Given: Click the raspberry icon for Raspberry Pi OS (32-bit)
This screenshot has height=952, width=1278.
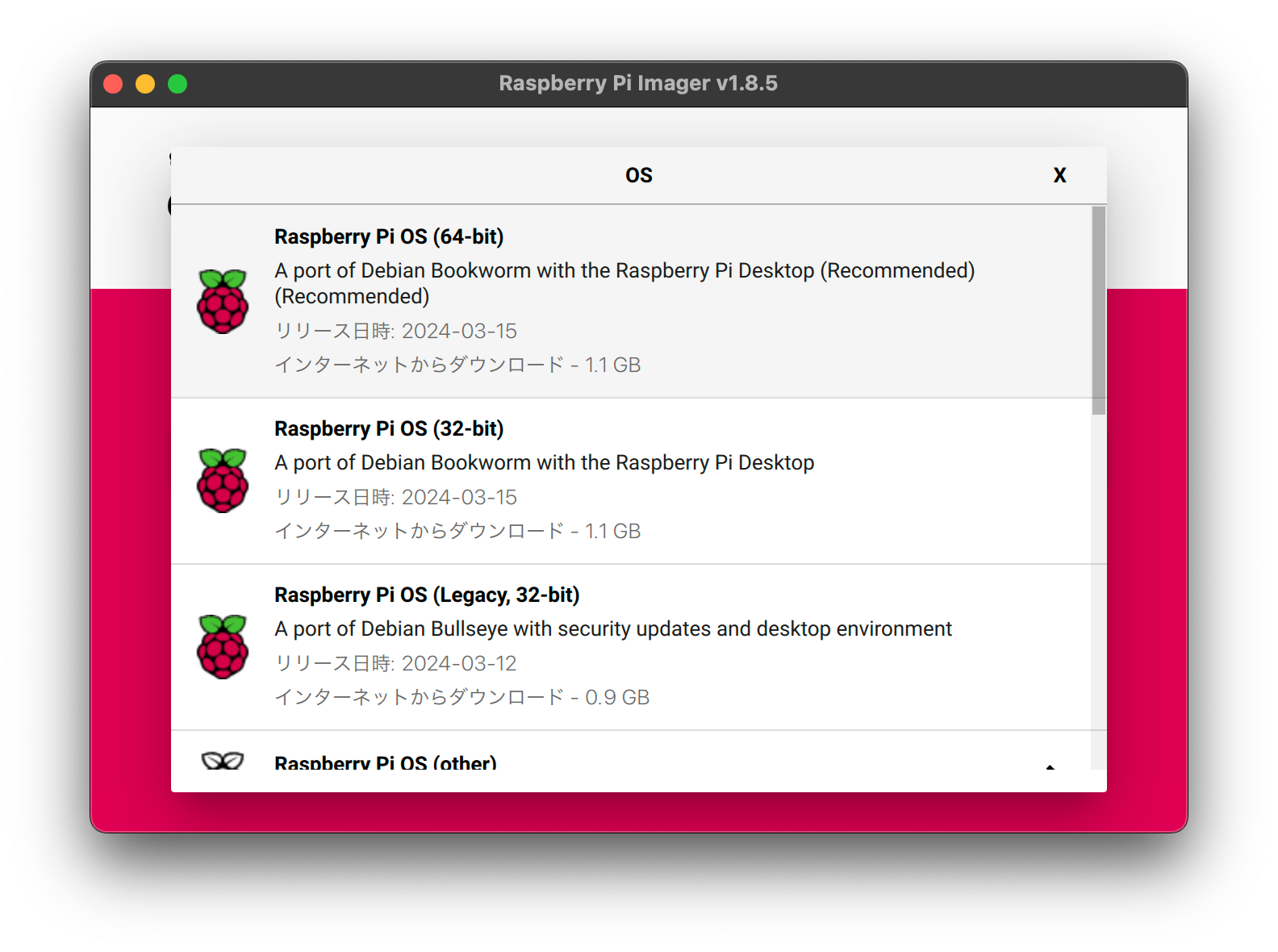Looking at the screenshot, I should [223, 480].
